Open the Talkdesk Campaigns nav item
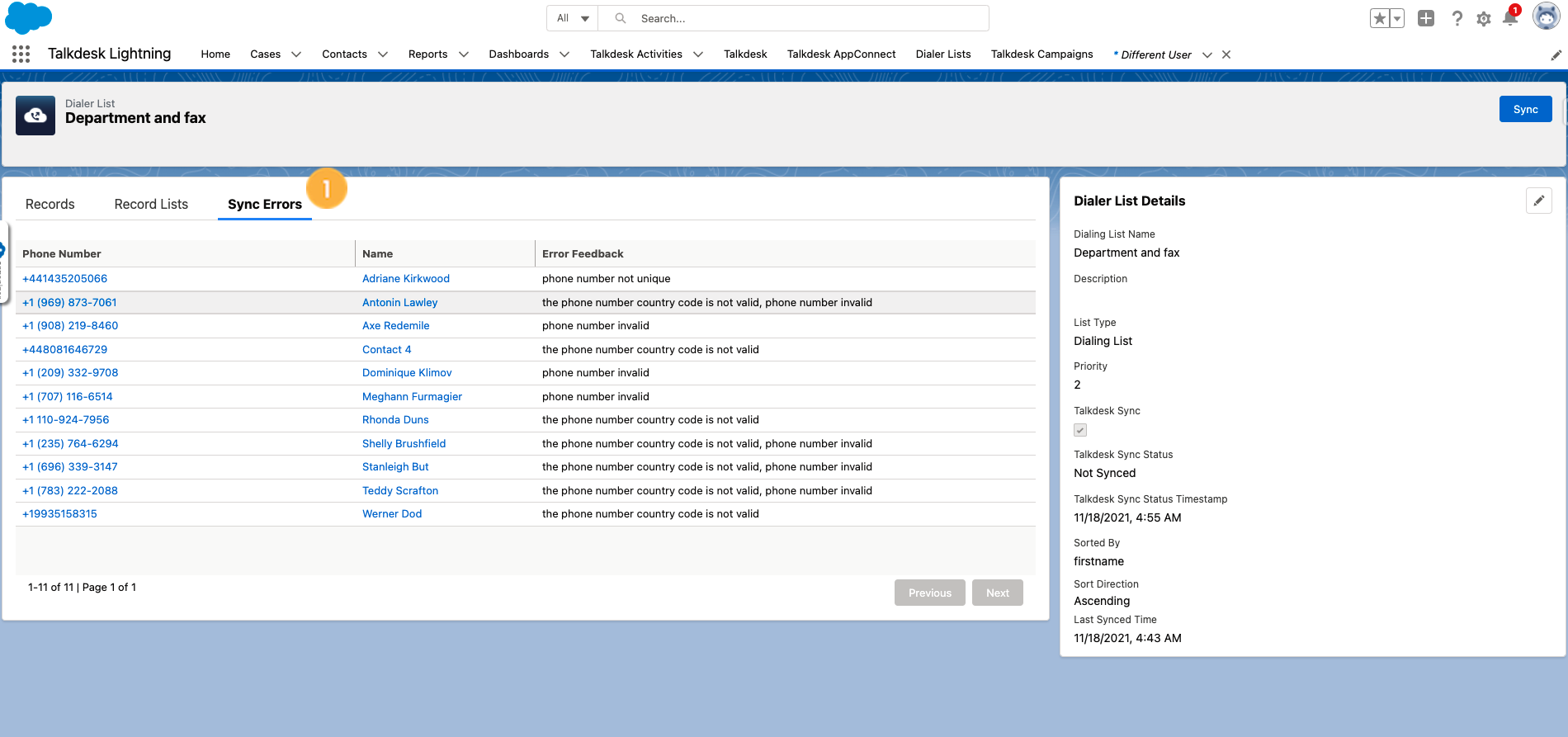The width and height of the screenshot is (1568, 737). pyautogui.click(x=1041, y=54)
